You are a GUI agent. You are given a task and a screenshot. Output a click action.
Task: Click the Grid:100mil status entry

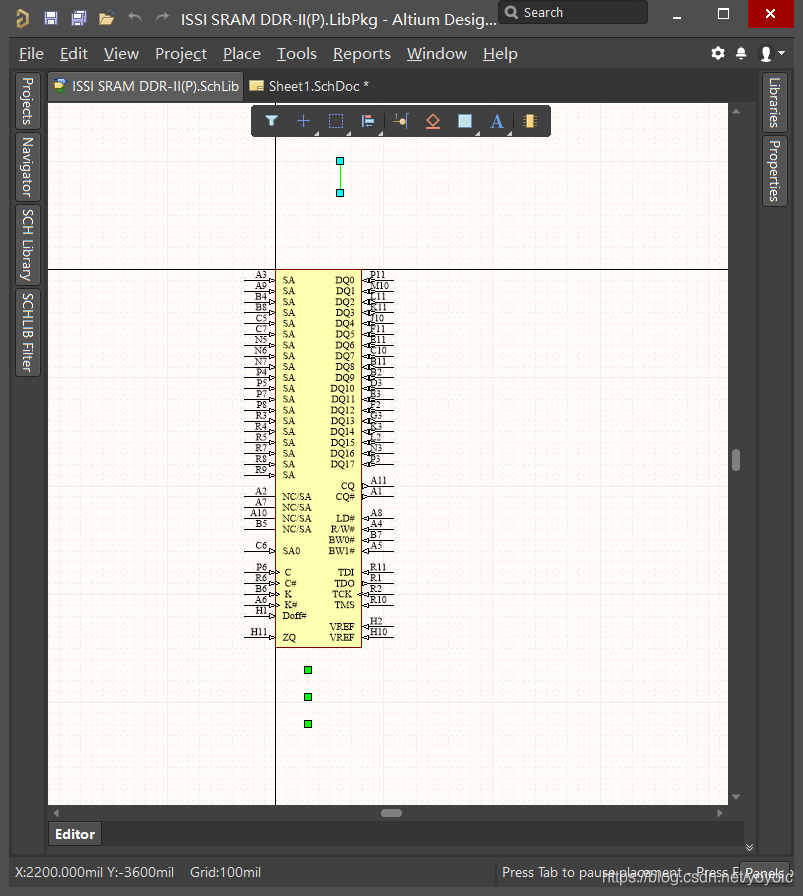225,873
